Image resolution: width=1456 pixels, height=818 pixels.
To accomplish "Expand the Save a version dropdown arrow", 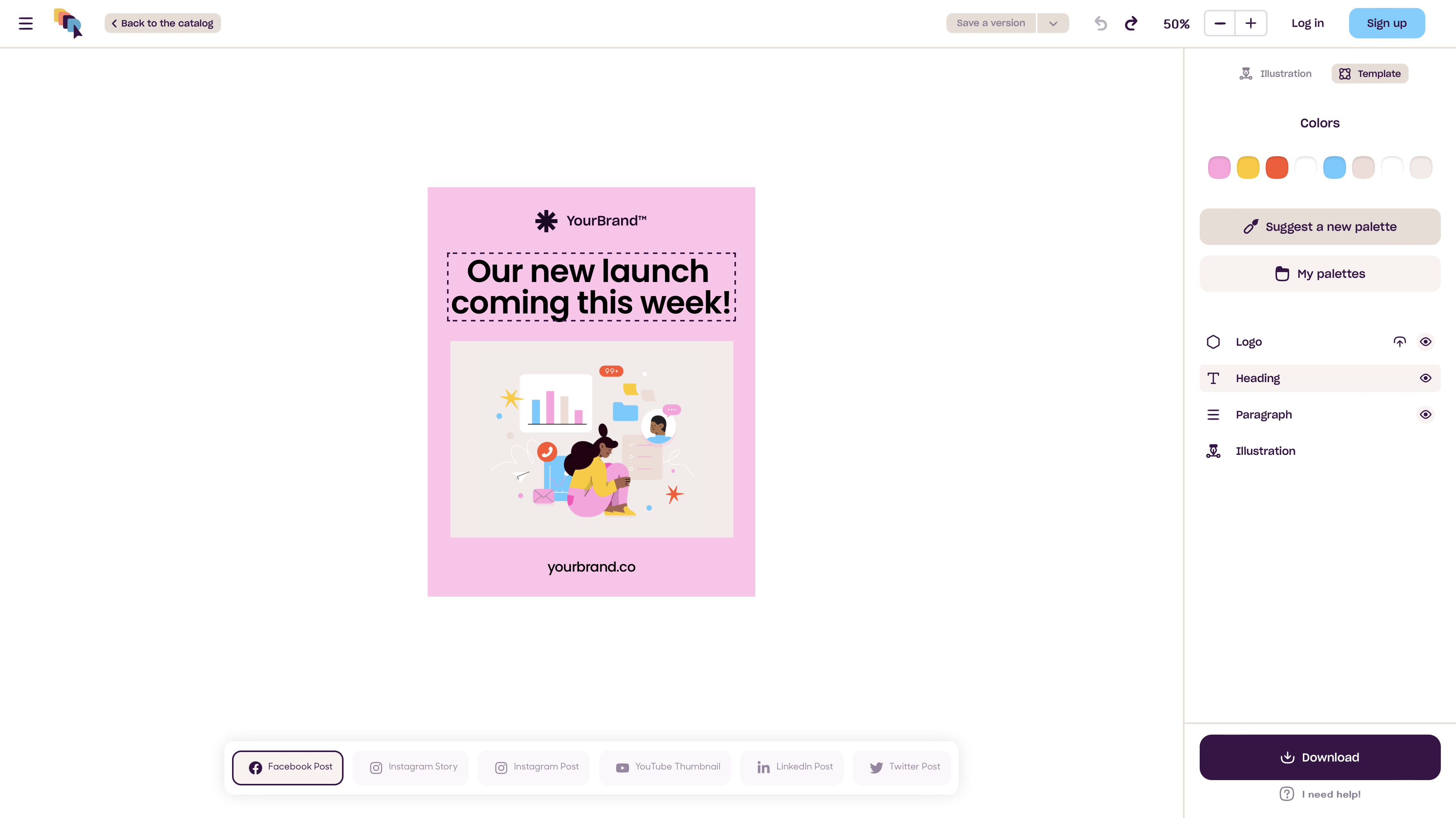I will point(1053,23).
